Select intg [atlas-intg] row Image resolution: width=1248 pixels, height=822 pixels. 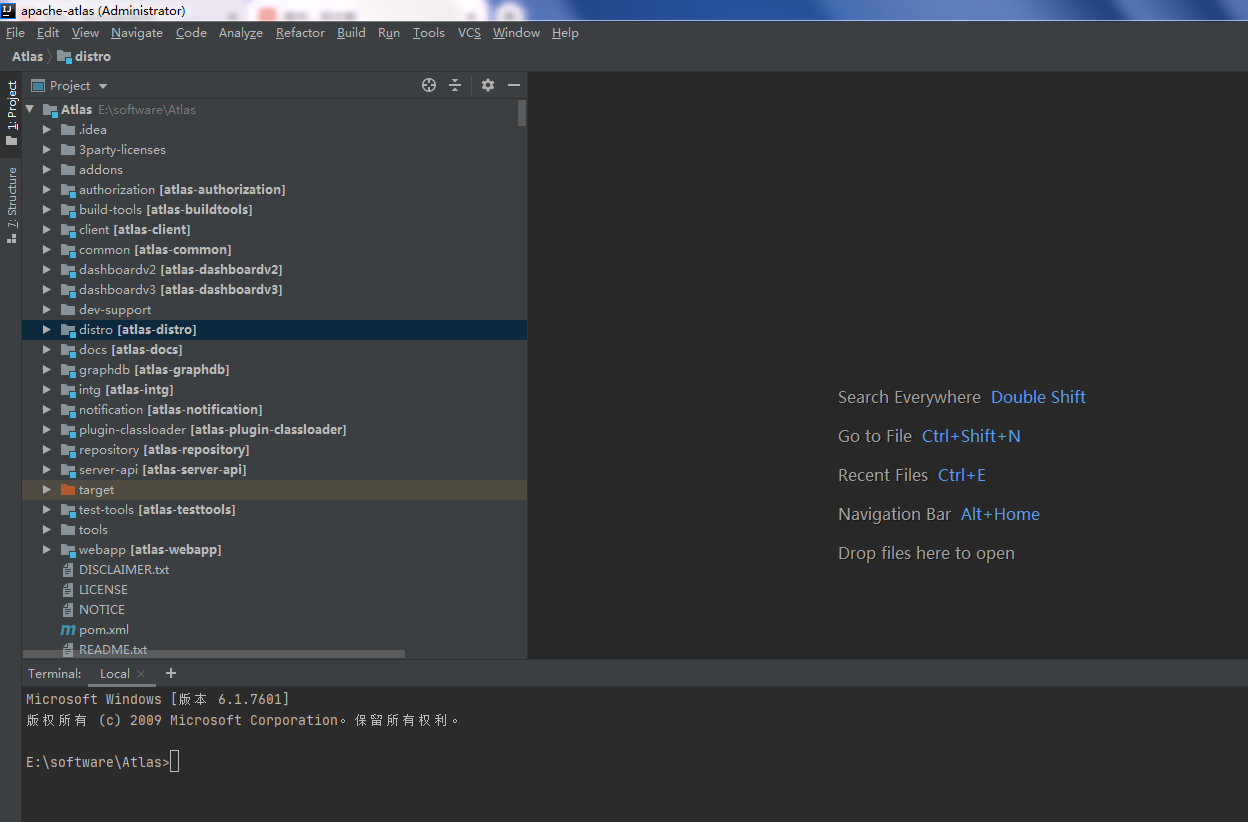274,390
